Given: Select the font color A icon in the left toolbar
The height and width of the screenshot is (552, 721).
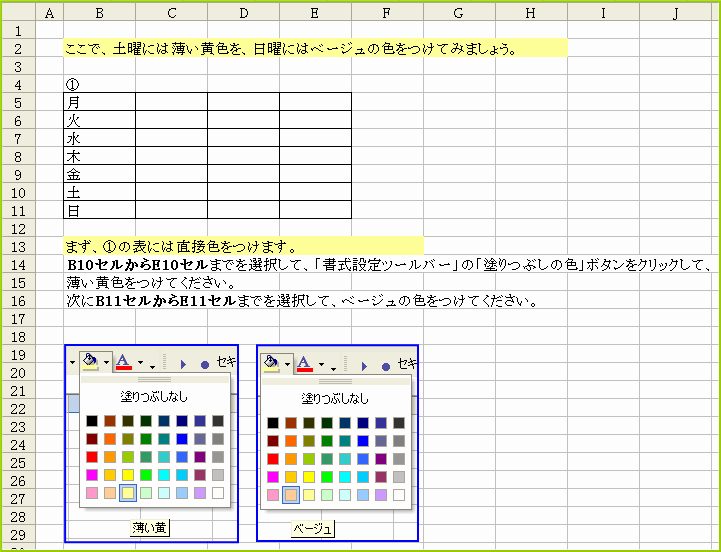Looking at the screenshot, I should coord(123,362).
